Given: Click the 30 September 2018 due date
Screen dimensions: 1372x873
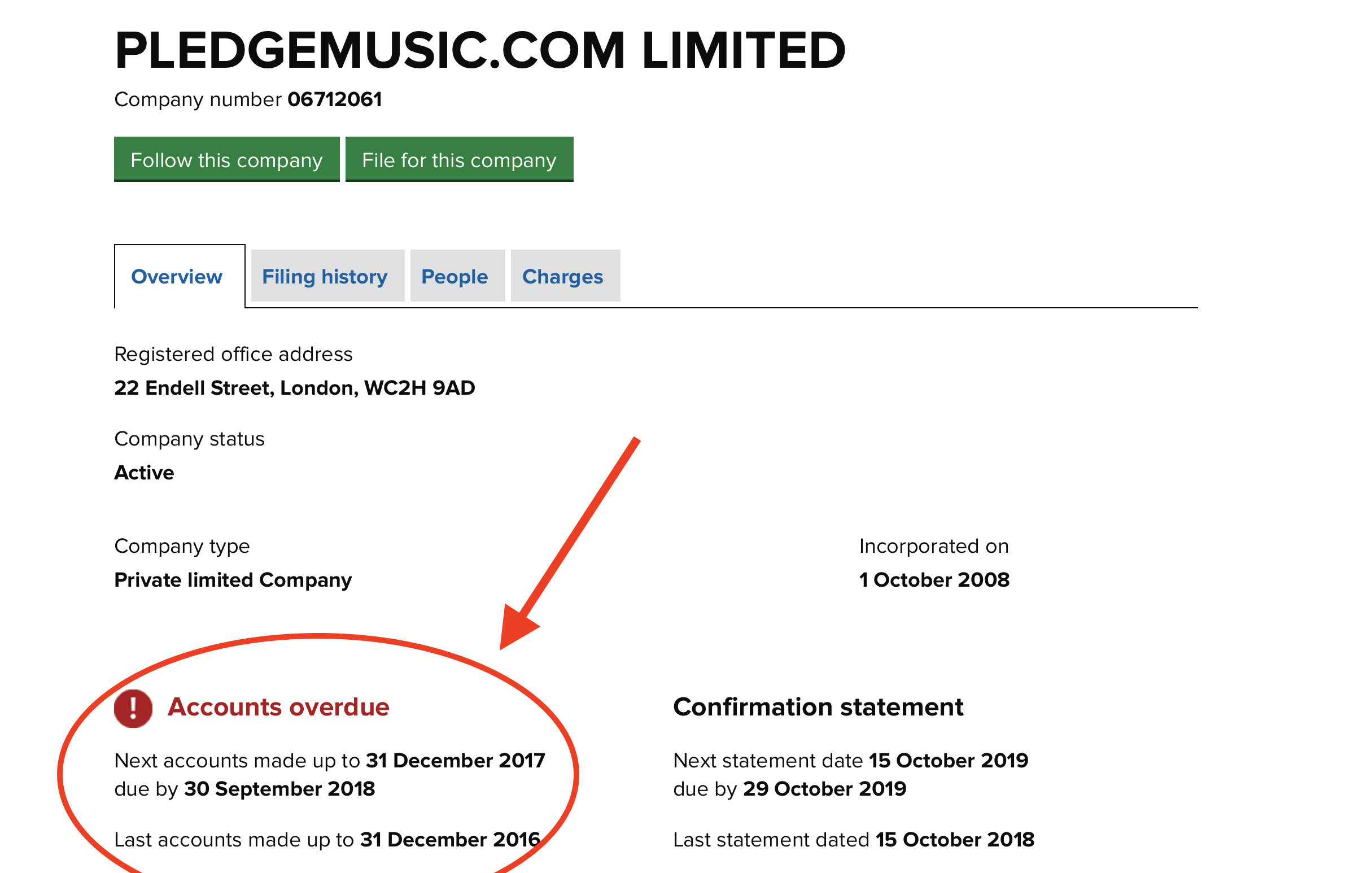Looking at the screenshot, I should 279,789.
